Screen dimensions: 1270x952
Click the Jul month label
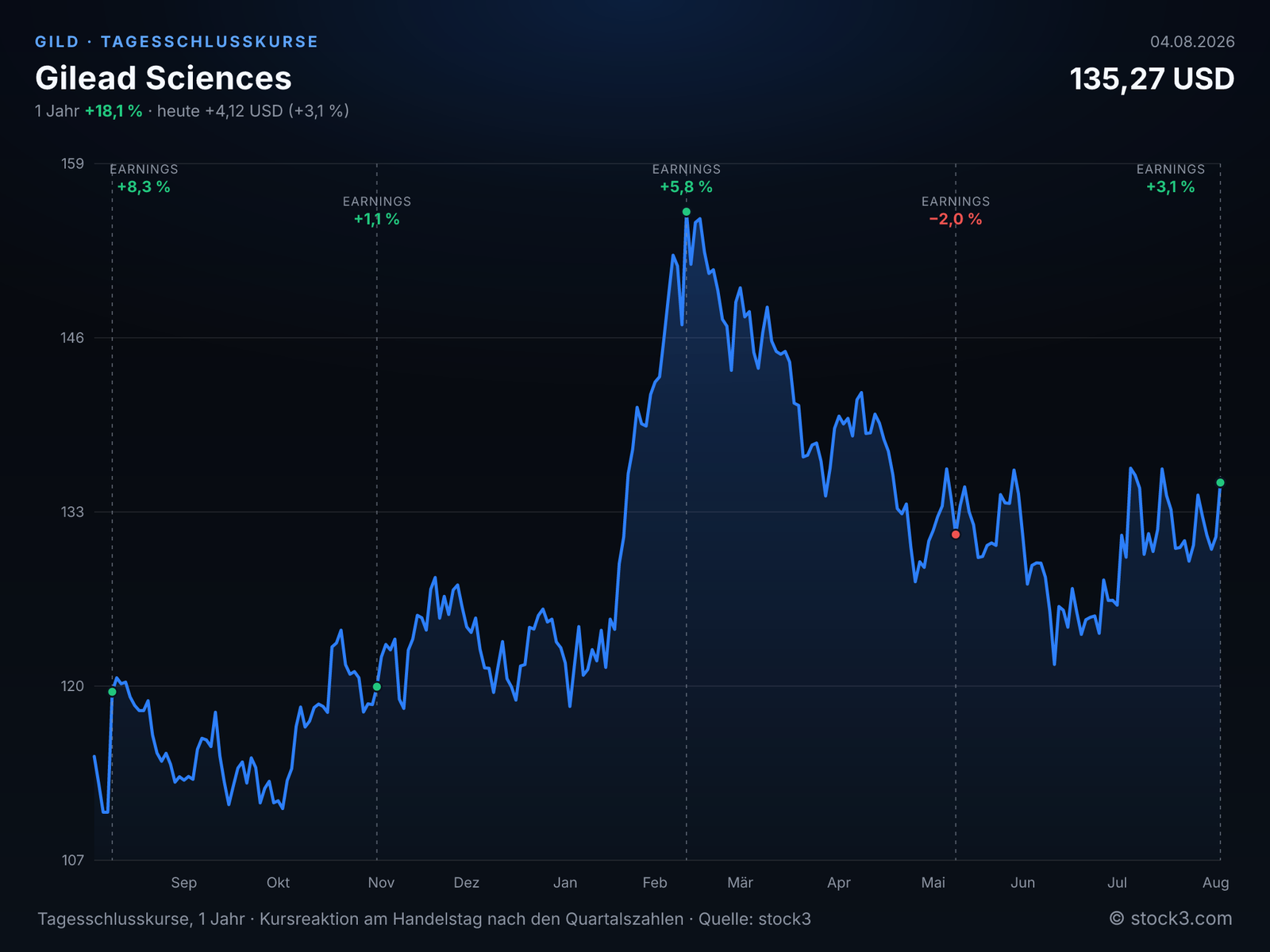[x=1118, y=883]
